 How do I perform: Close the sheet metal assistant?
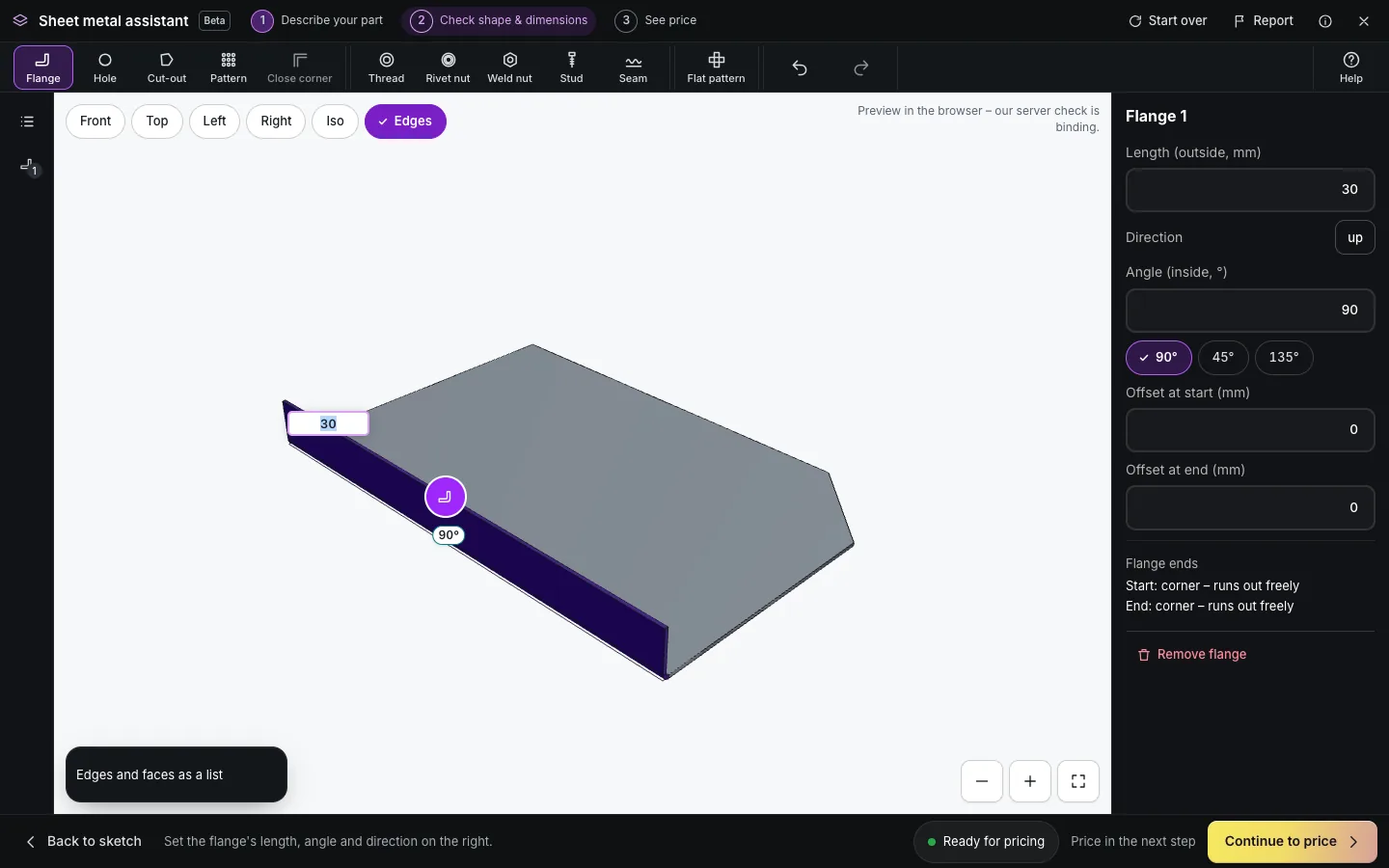pos(1364,20)
